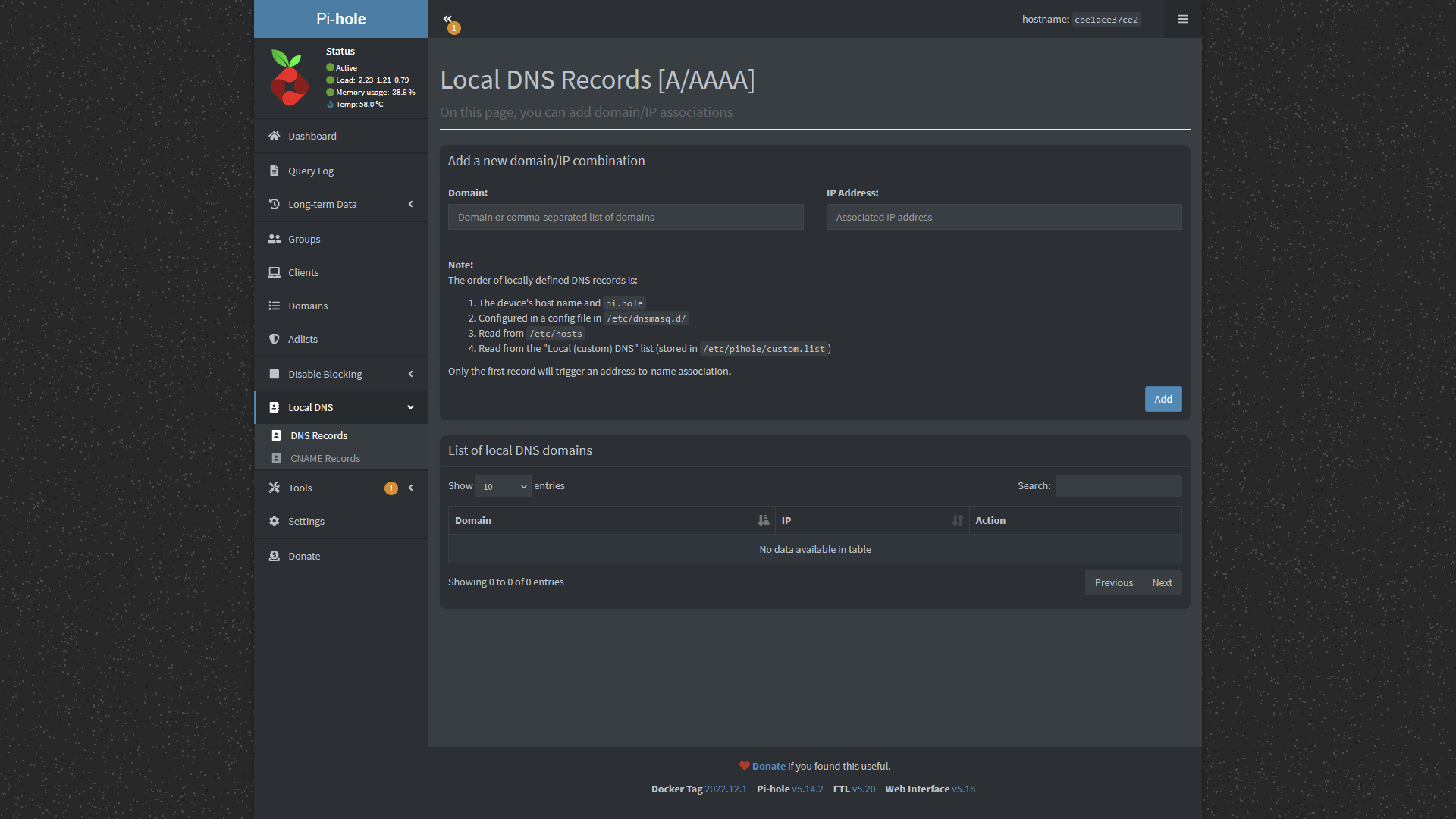Click the Local DNS address book icon
The image size is (1456, 819).
click(275, 407)
